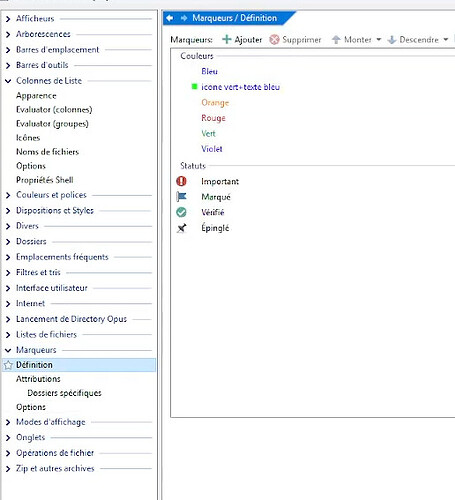Click the forward arrow in the header
Viewport: 455px width, 500px height.
pyautogui.click(x=184, y=18)
